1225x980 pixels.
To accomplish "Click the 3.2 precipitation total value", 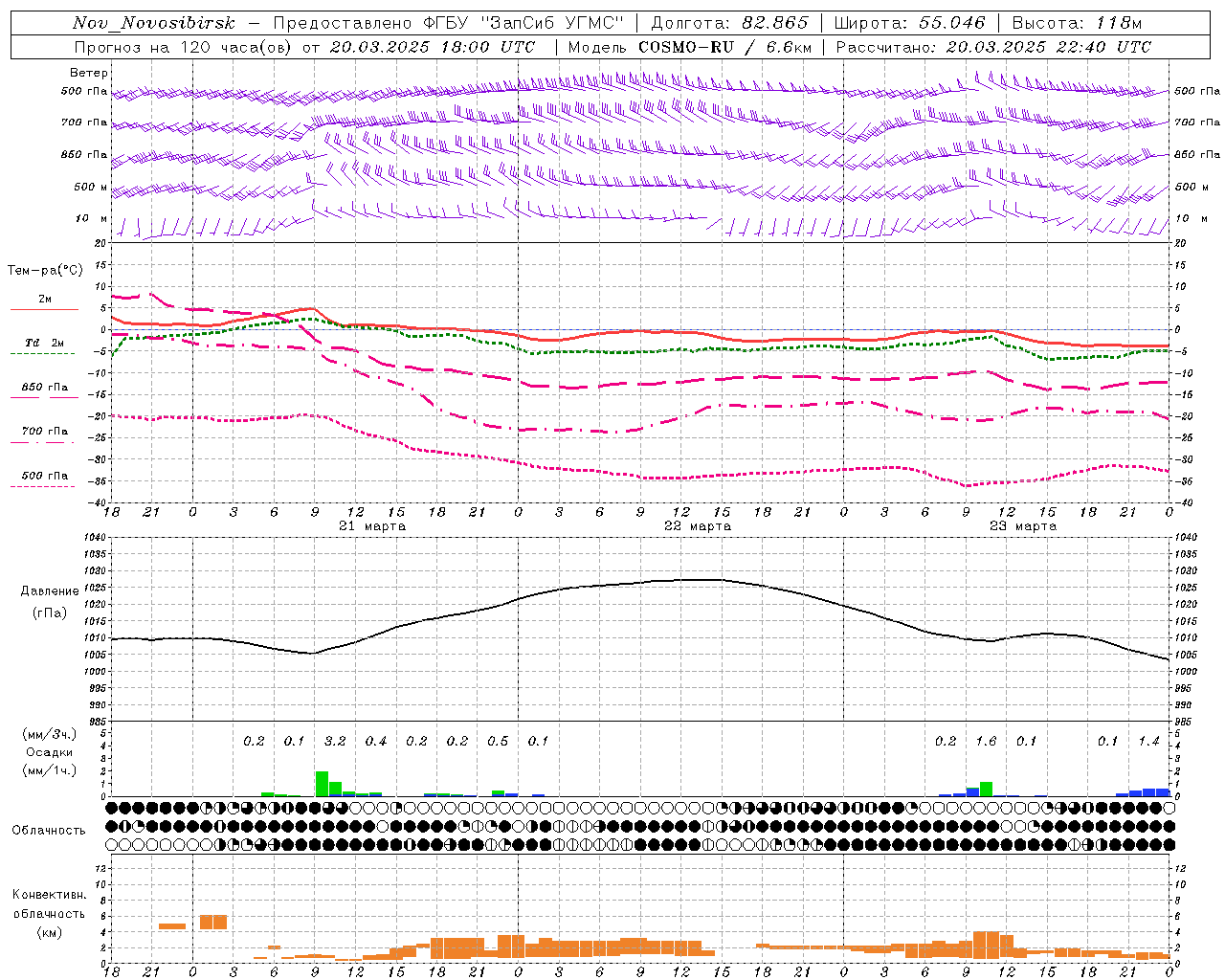I will click(x=335, y=741).
